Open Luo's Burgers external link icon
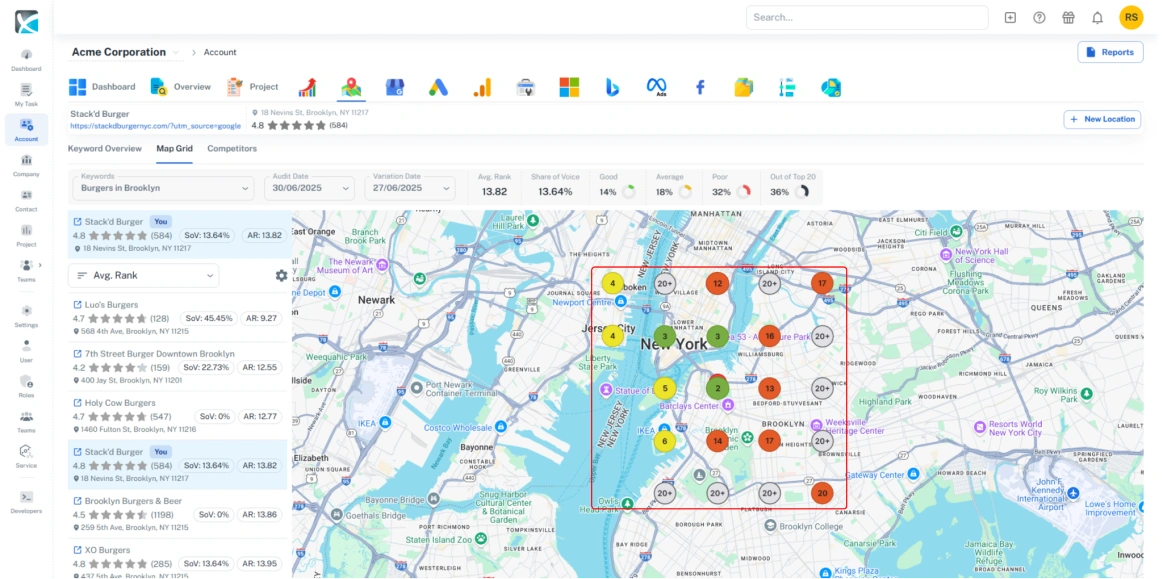Screen dimensions: 1163x579 tap(77, 305)
